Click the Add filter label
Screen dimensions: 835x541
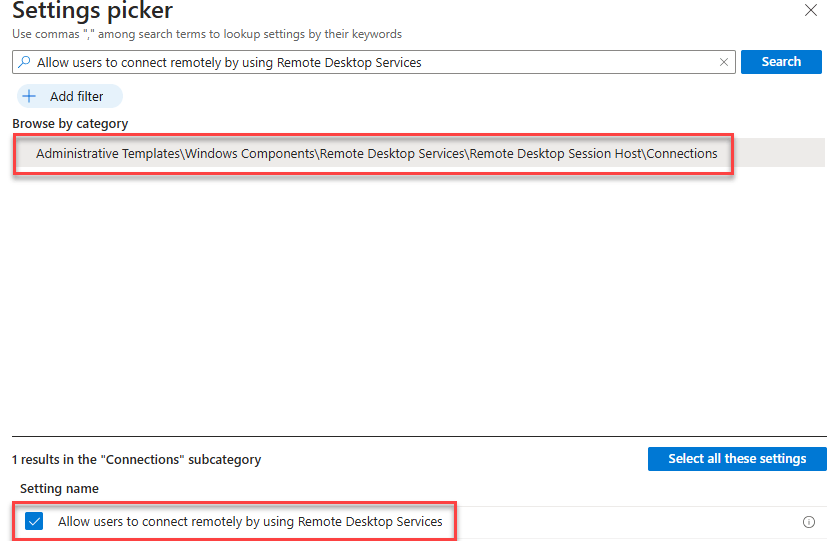coord(77,97)
